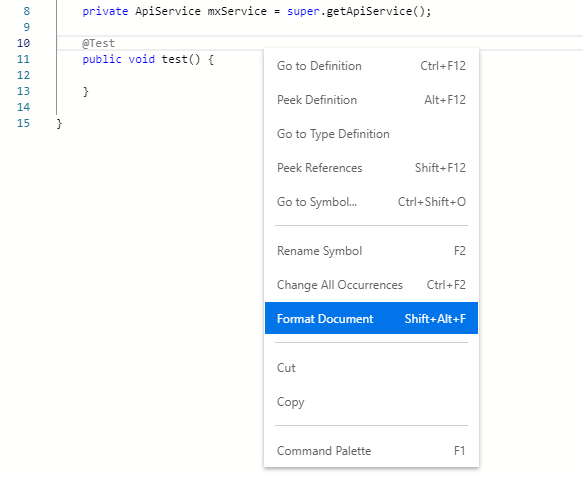Select Change All Occurrences

click(x=371, y=285)
